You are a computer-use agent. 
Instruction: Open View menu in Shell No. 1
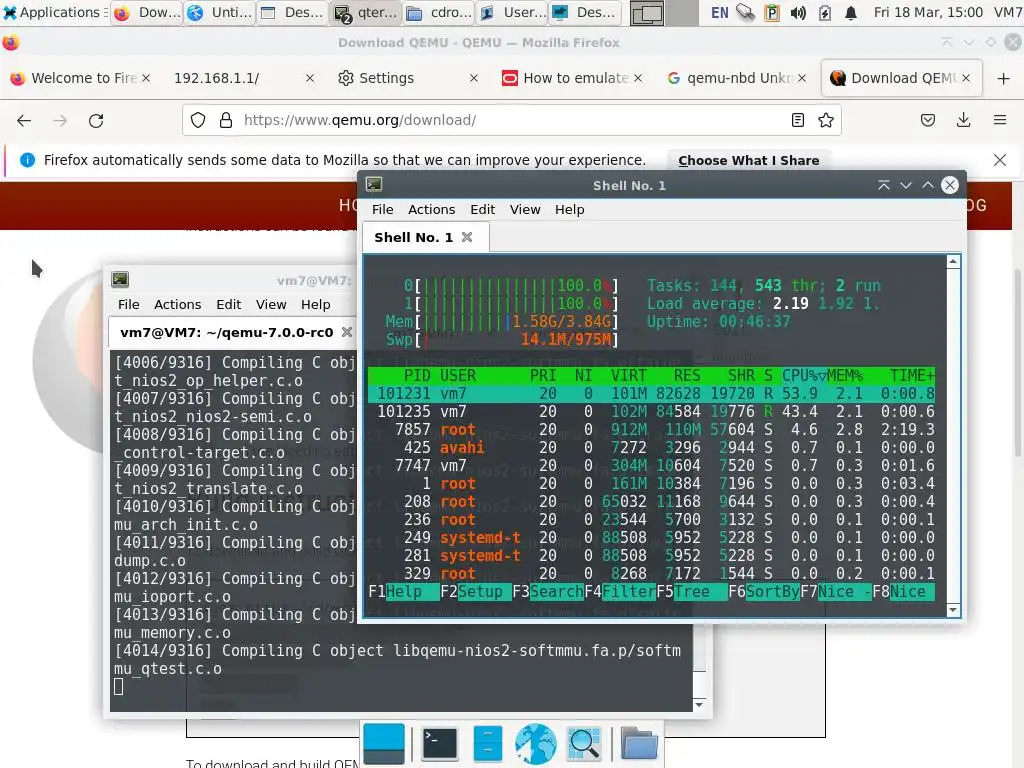point(524,210)
